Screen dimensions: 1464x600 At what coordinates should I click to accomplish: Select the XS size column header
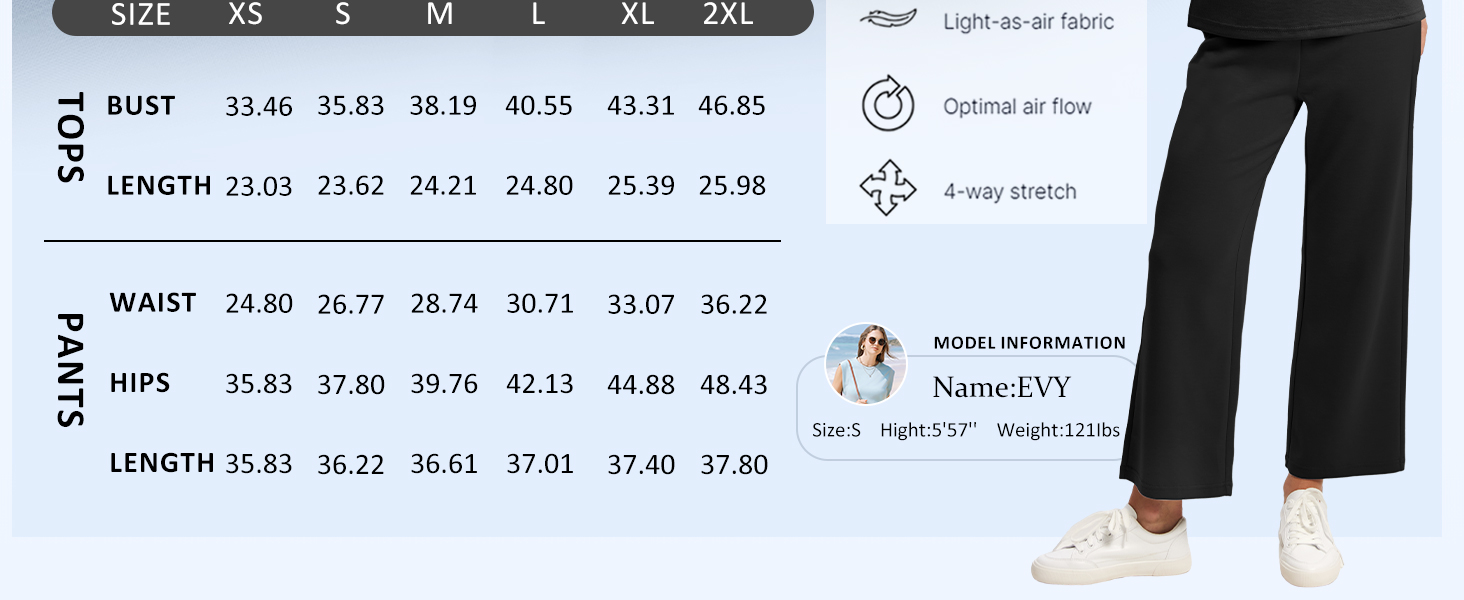[x=245, y=15]
